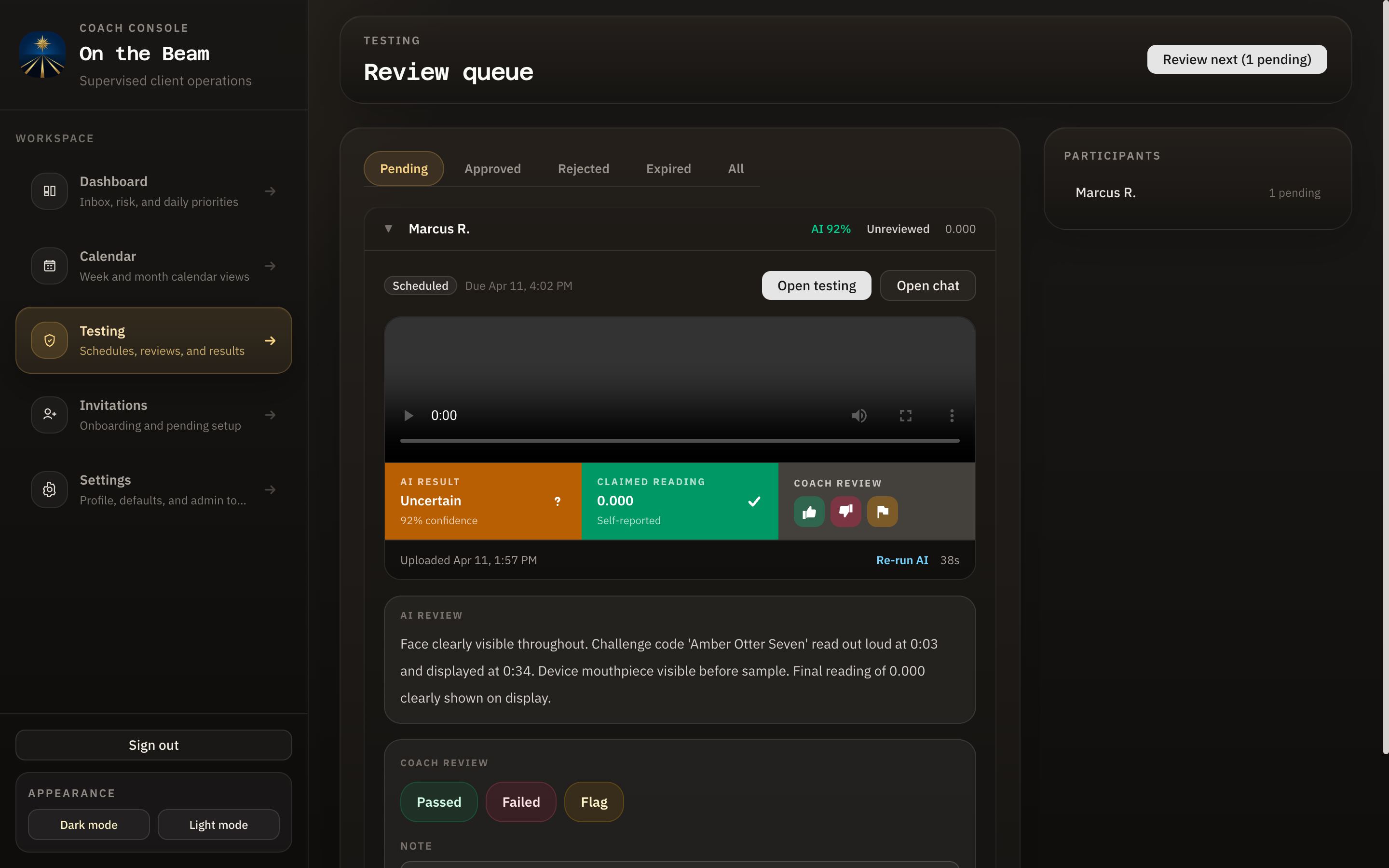
Task: Click the Due Apr 11, 4:02 PM text
Action: (x=518, y=285)
